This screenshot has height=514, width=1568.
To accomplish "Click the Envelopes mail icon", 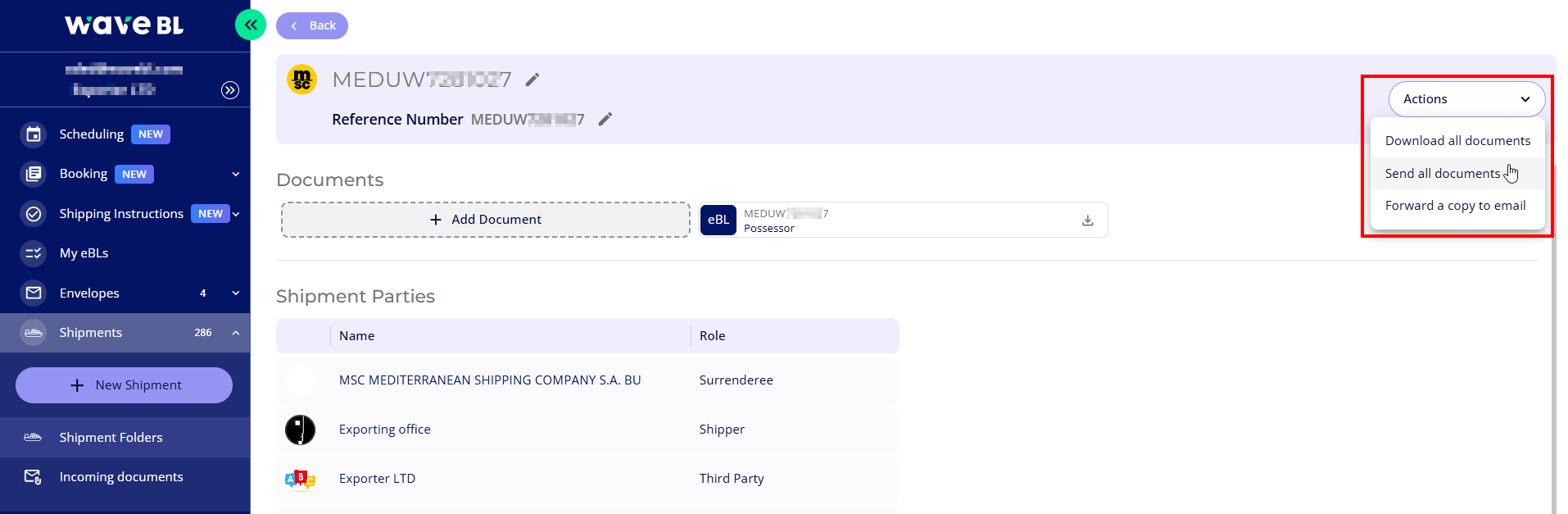I will click(34, 293).
